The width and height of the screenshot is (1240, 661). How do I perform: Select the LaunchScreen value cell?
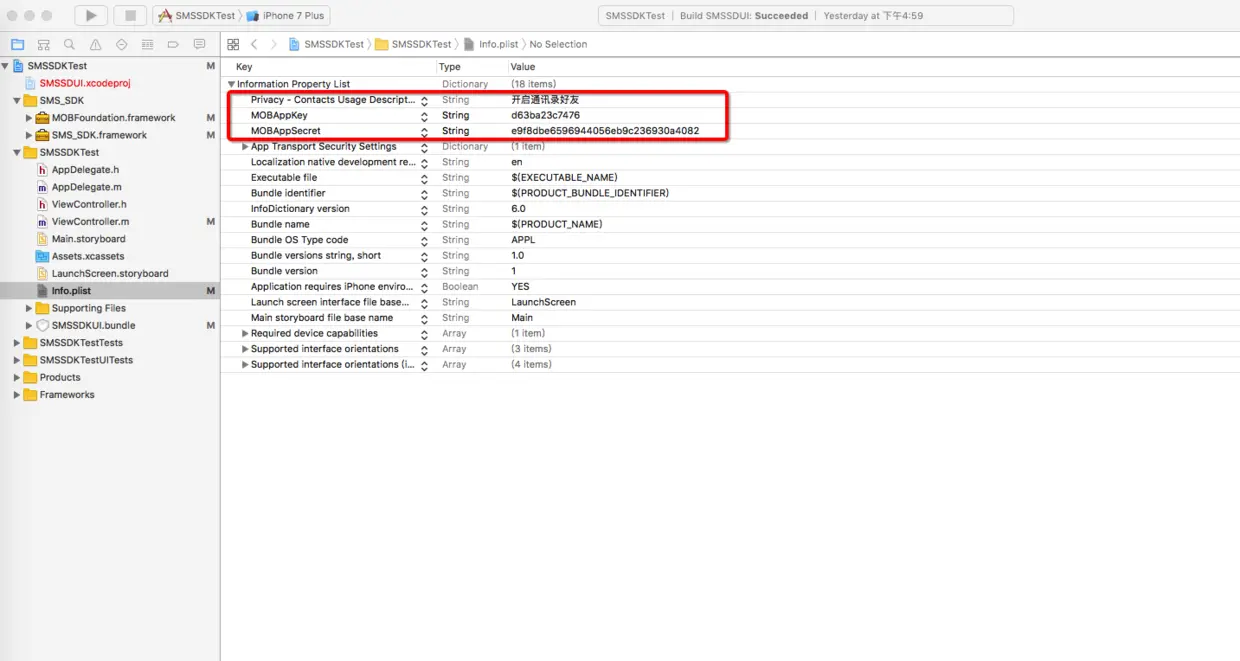[x=543, y=302]
